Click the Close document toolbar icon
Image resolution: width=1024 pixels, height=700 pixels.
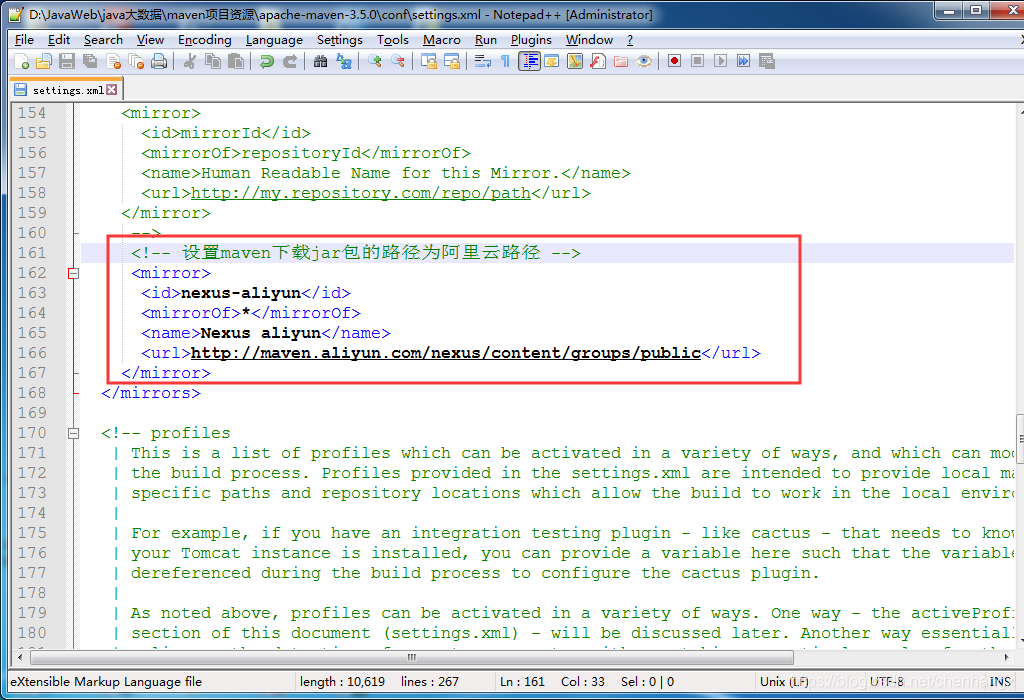[x=113, y=61]
